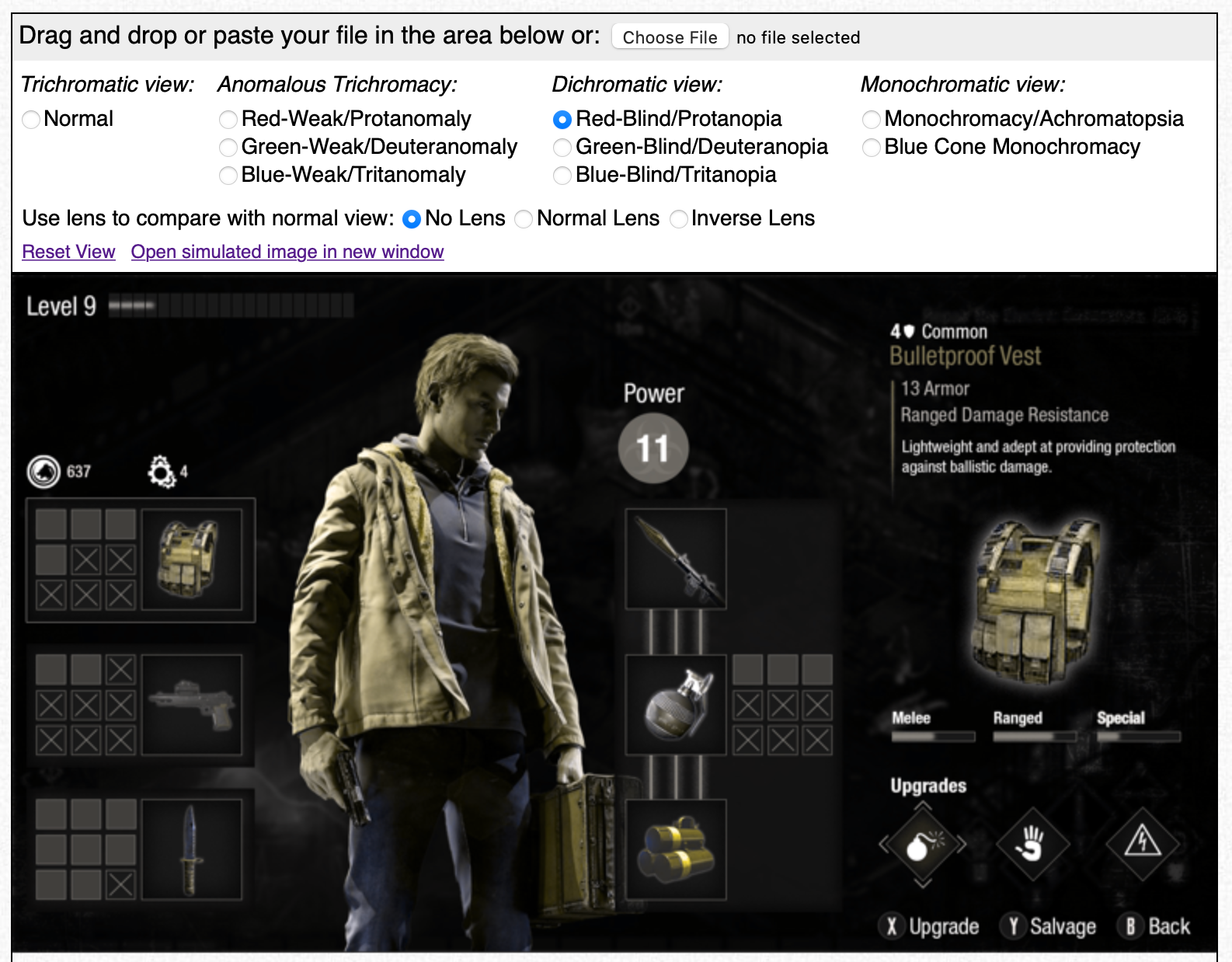Click the bulletproof vest inventory slot icon
Image resolution: width=1232 pixels, height=962 pixels.
[192, 559]
